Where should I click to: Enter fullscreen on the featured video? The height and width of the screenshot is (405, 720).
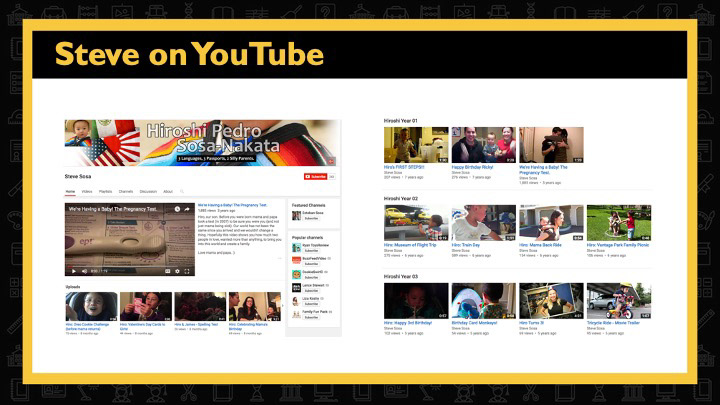pyautogui.click(x=187, y=271)
